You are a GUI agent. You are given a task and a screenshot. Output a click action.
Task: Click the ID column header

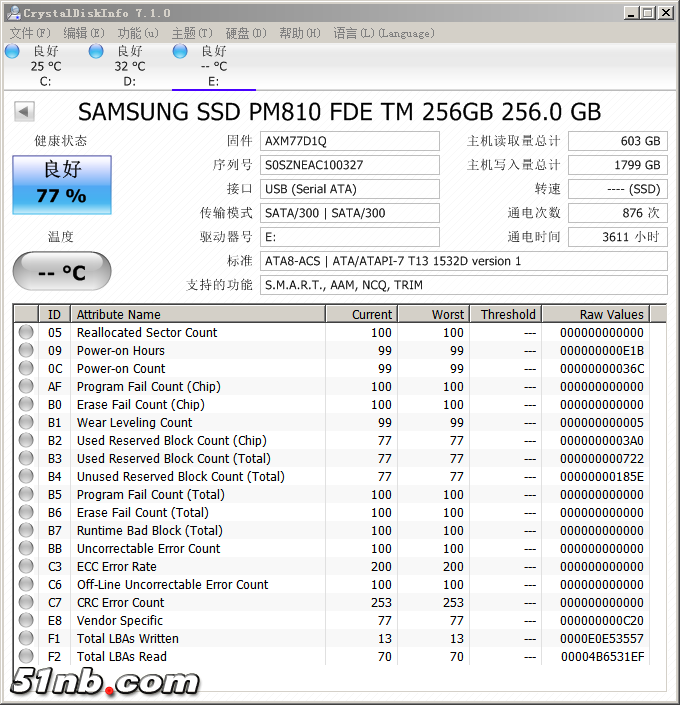click(54, 314)
